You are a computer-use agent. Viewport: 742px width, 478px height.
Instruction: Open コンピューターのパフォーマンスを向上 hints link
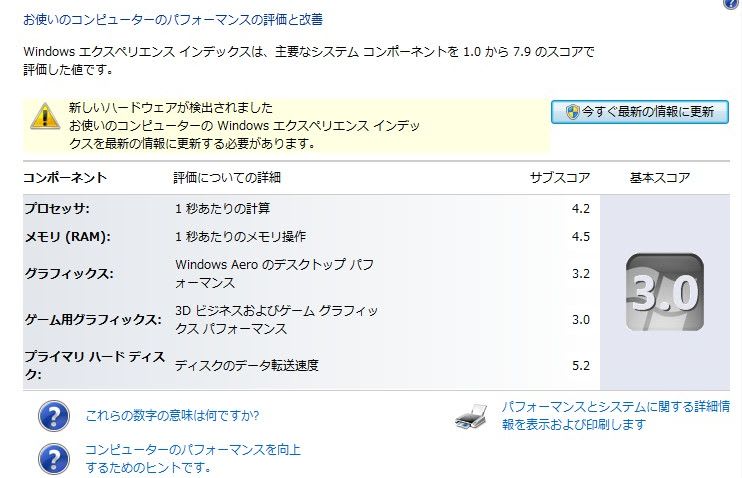193,458
